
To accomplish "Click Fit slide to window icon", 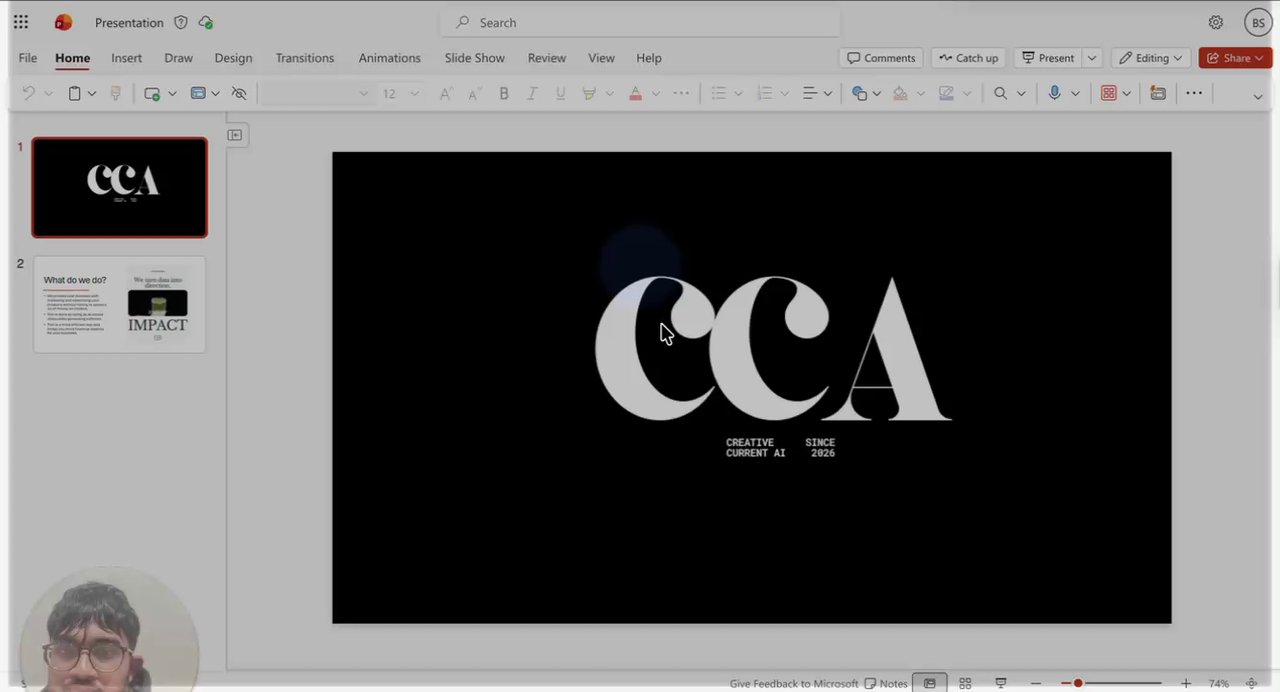I will pyautogui.click(x=1251, y=683).
